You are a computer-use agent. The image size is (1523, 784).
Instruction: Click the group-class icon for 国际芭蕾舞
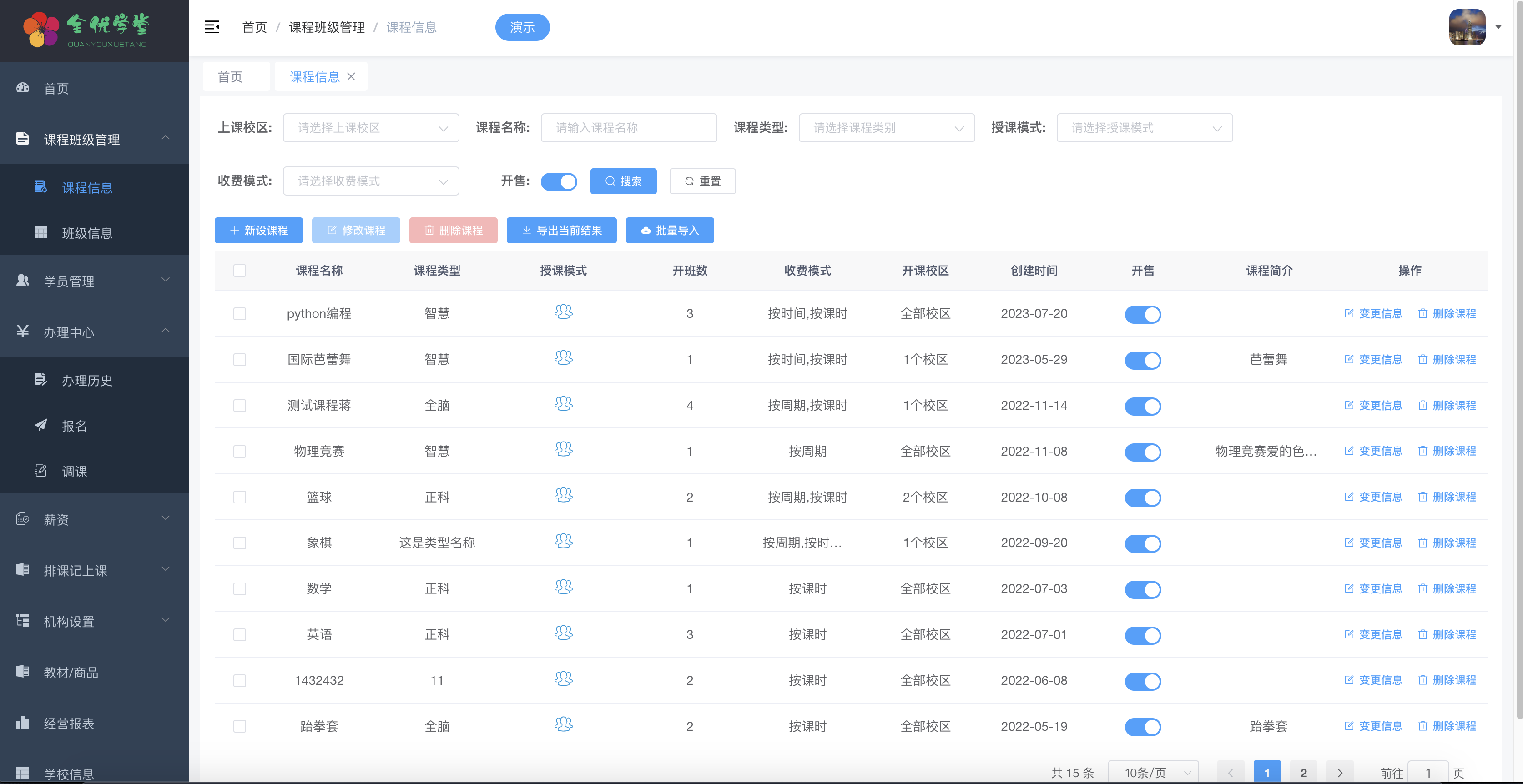coord(564,358)
